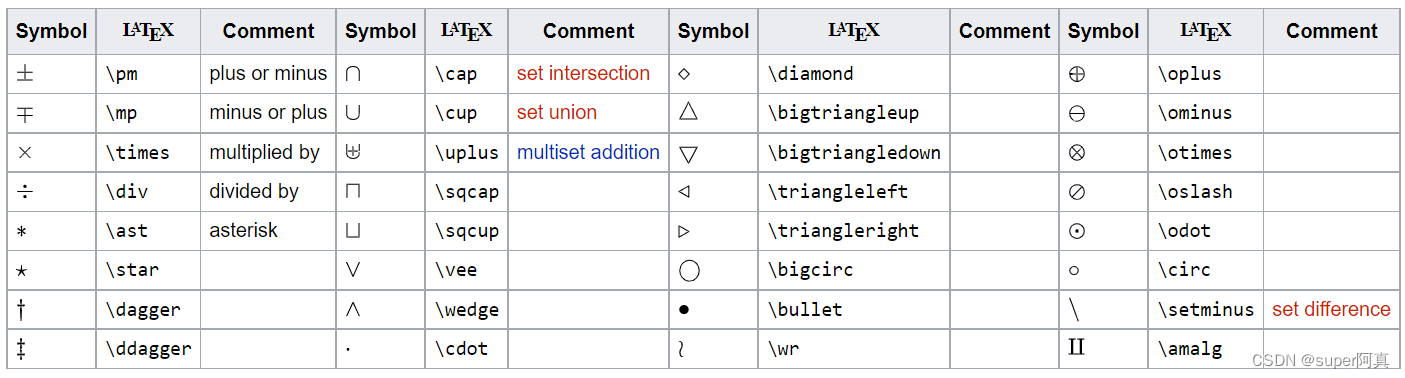The height and width of the screenshot is (378, 1405).
Task: Select the \setminus command text
Action: coord(1206,310)
